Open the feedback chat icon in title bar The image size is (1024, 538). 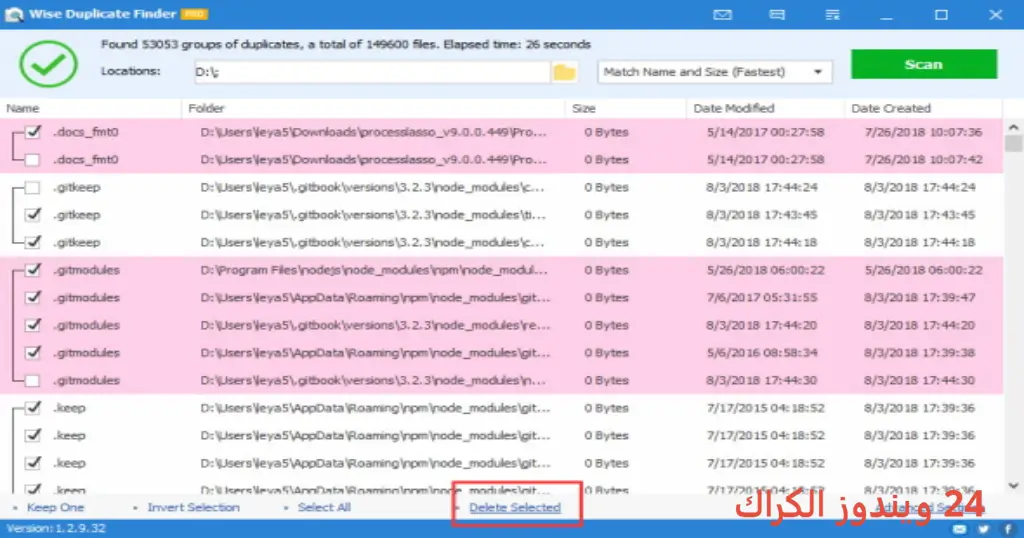pos(776,14)
